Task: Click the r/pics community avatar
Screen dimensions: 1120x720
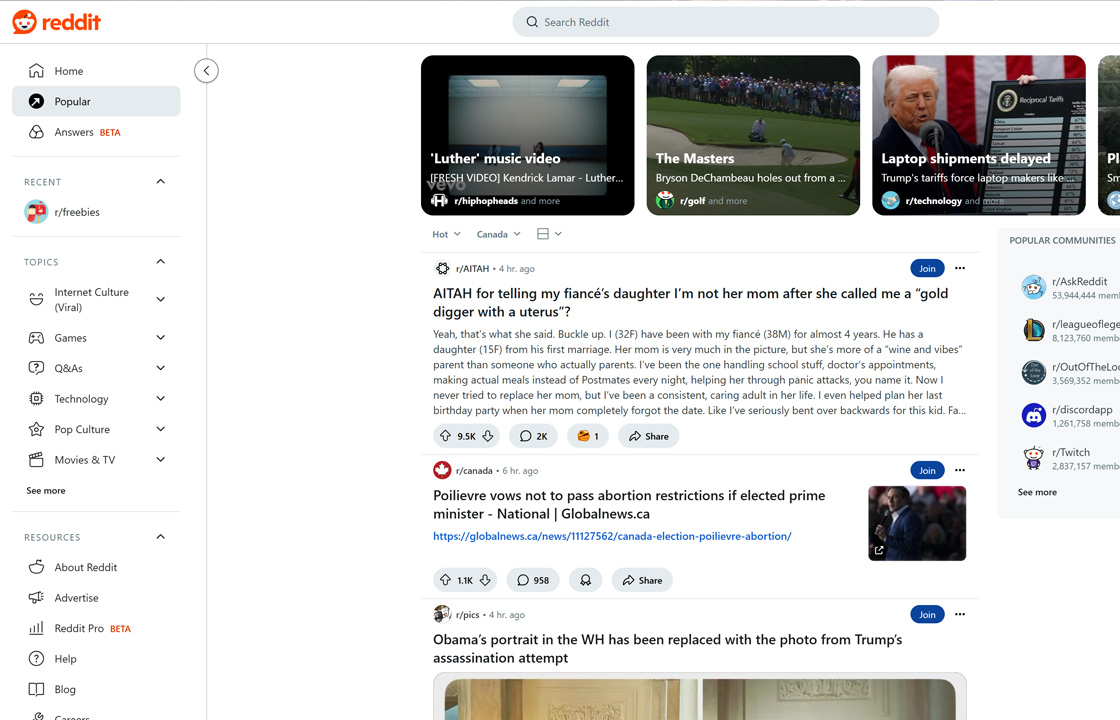Action: click(x=442, y=614)
